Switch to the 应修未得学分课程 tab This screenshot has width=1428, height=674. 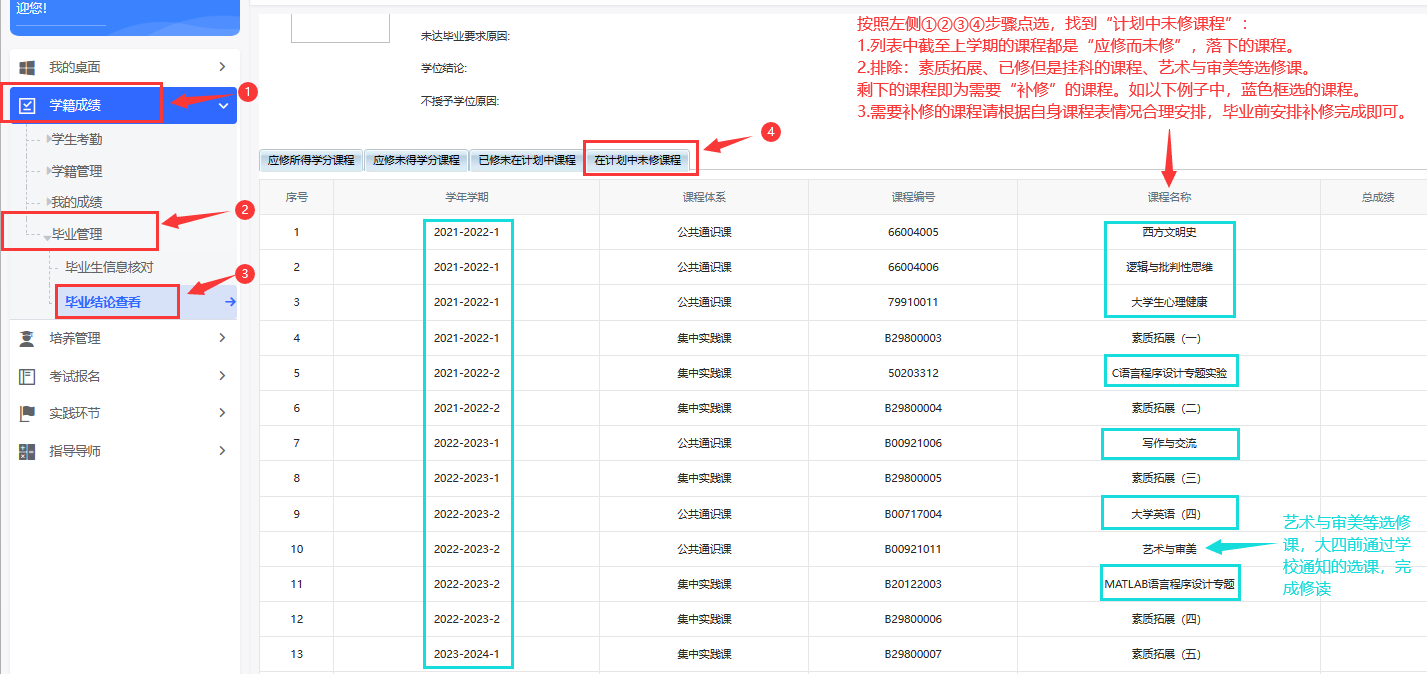tap(416, 160)
